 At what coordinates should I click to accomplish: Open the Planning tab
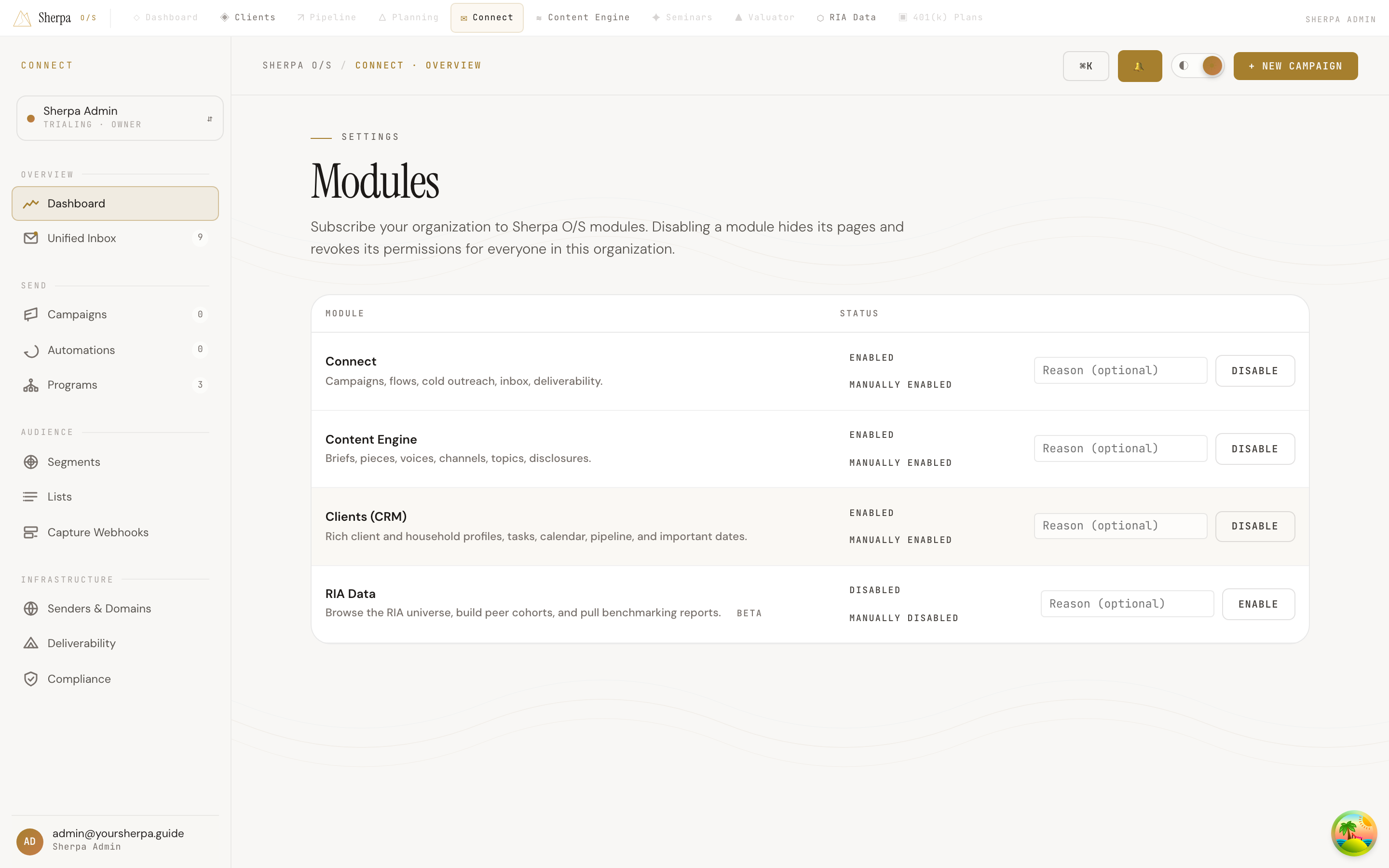pyautogui.click(x=409, y=18)
